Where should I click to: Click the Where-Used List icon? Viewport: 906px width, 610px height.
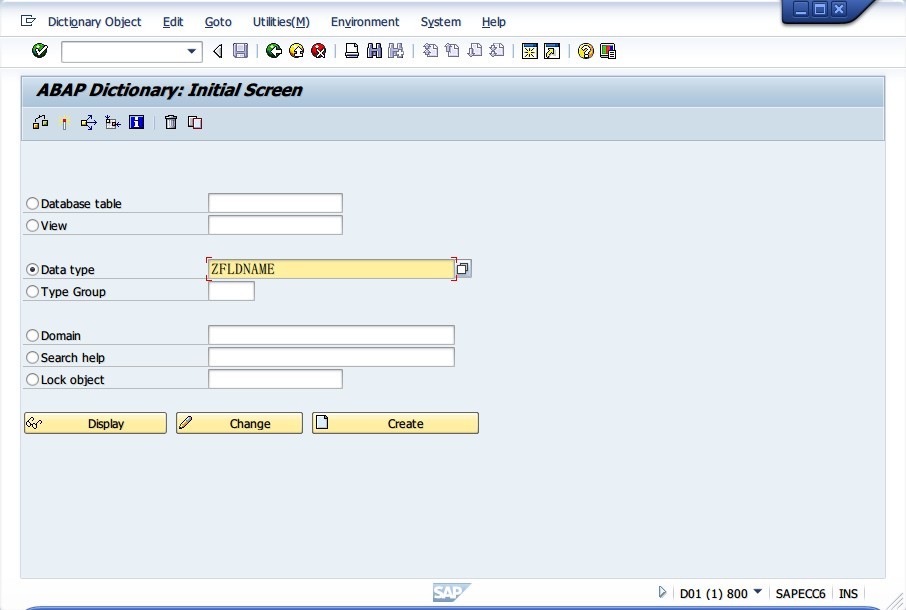88,122
